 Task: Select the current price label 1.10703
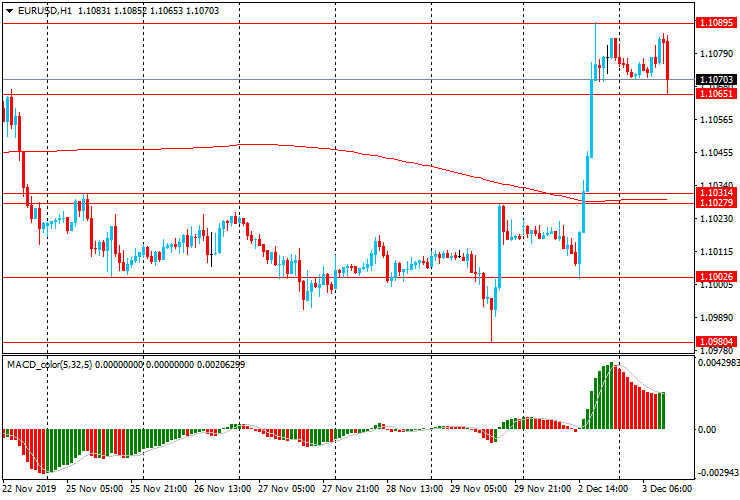click(716, 79)
